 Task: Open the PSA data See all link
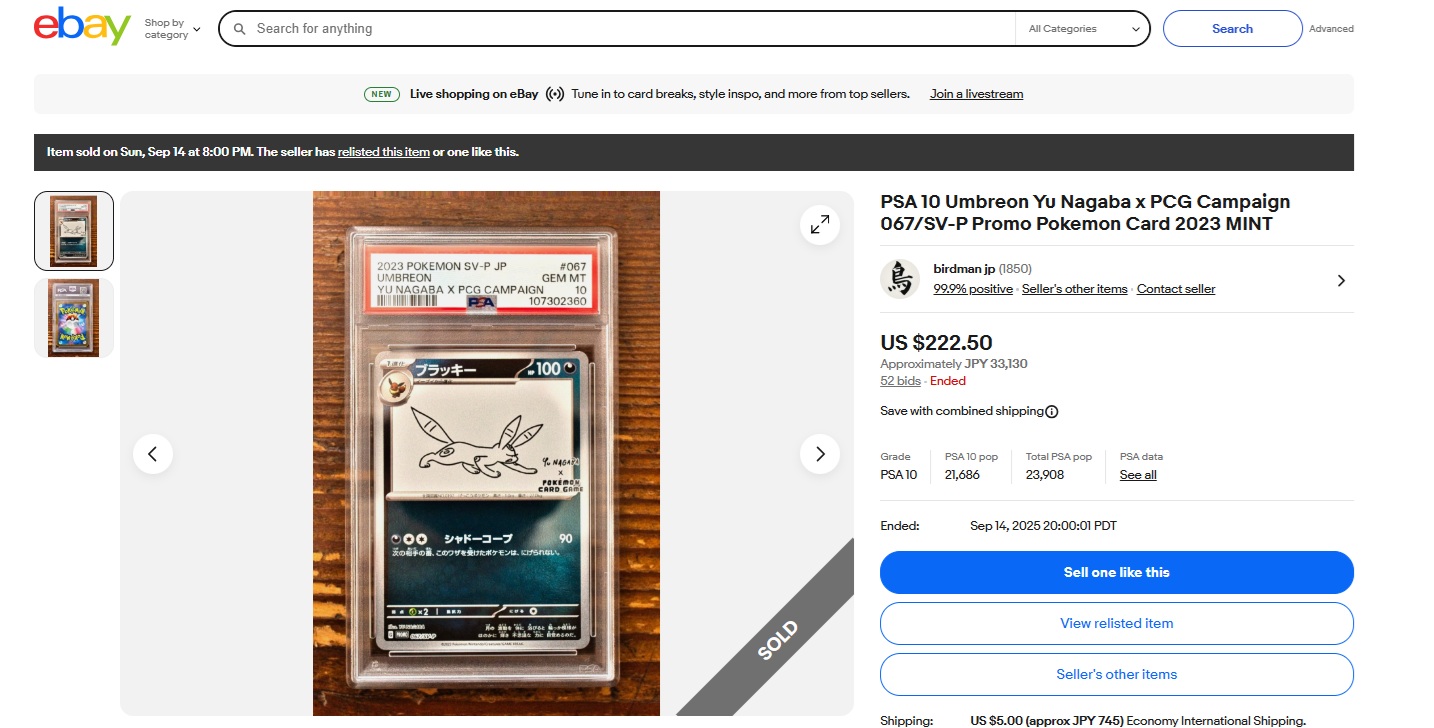(x=1138, y=475)
